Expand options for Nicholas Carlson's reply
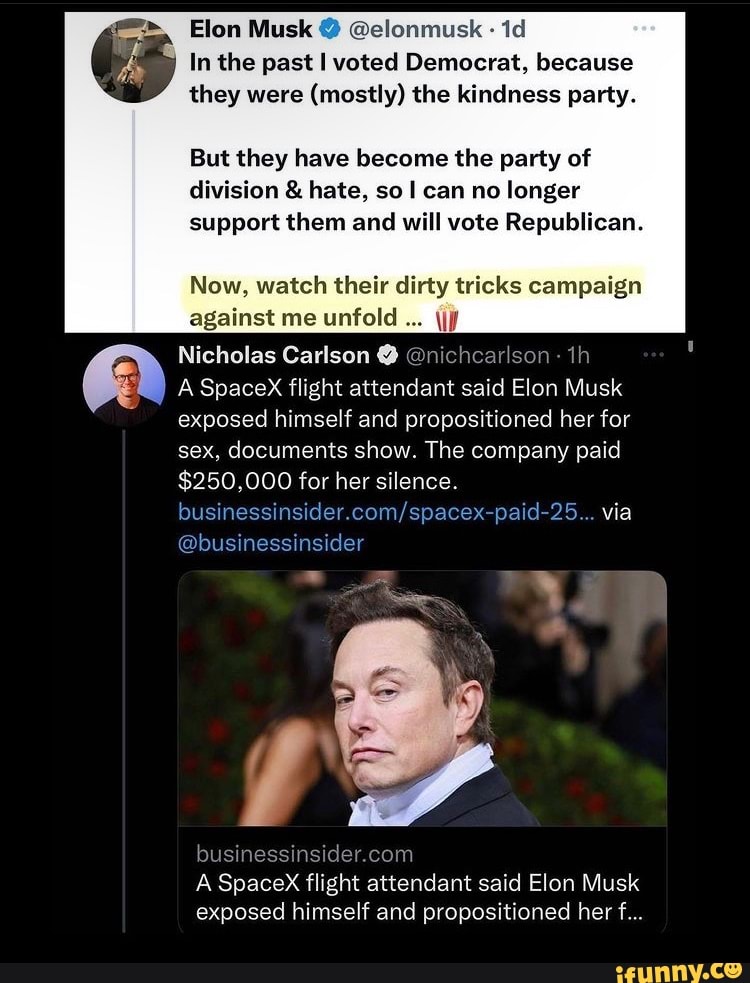The width and height of the screenshot is (750, 983). (655, 352)
